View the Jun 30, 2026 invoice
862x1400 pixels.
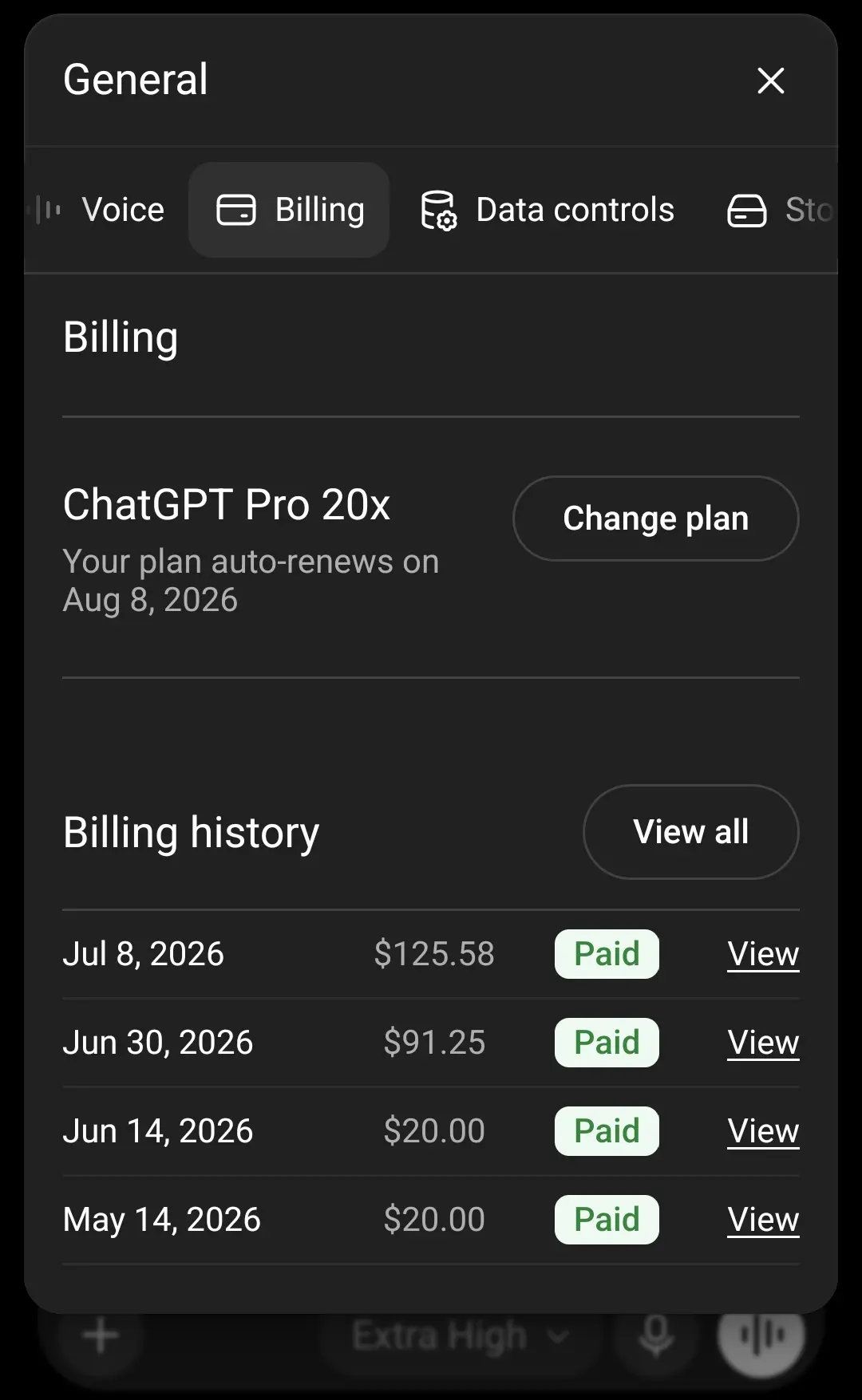pos(763,1043)
